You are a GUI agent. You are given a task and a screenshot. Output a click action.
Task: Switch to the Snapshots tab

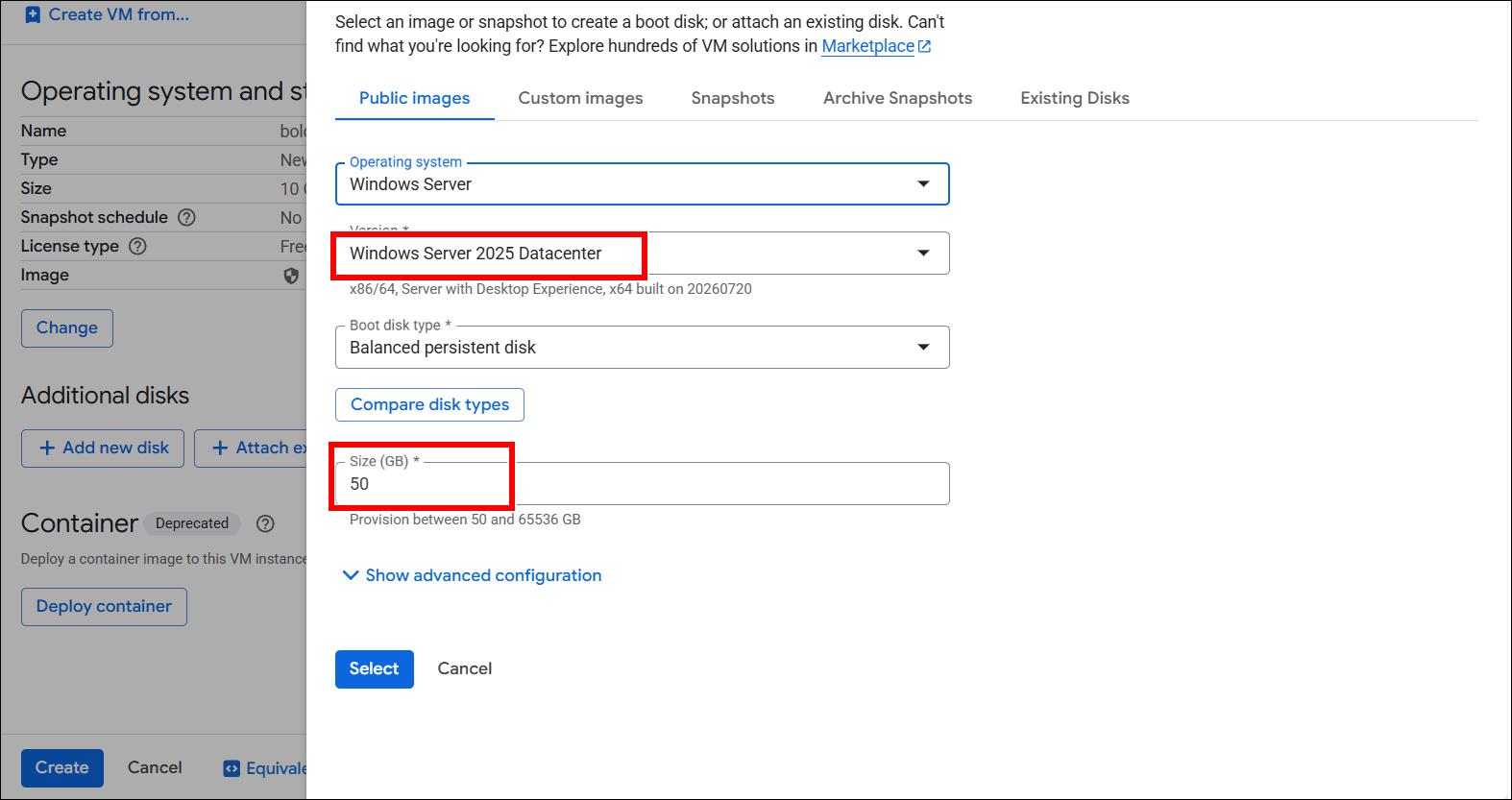click(x=733, y=98)
